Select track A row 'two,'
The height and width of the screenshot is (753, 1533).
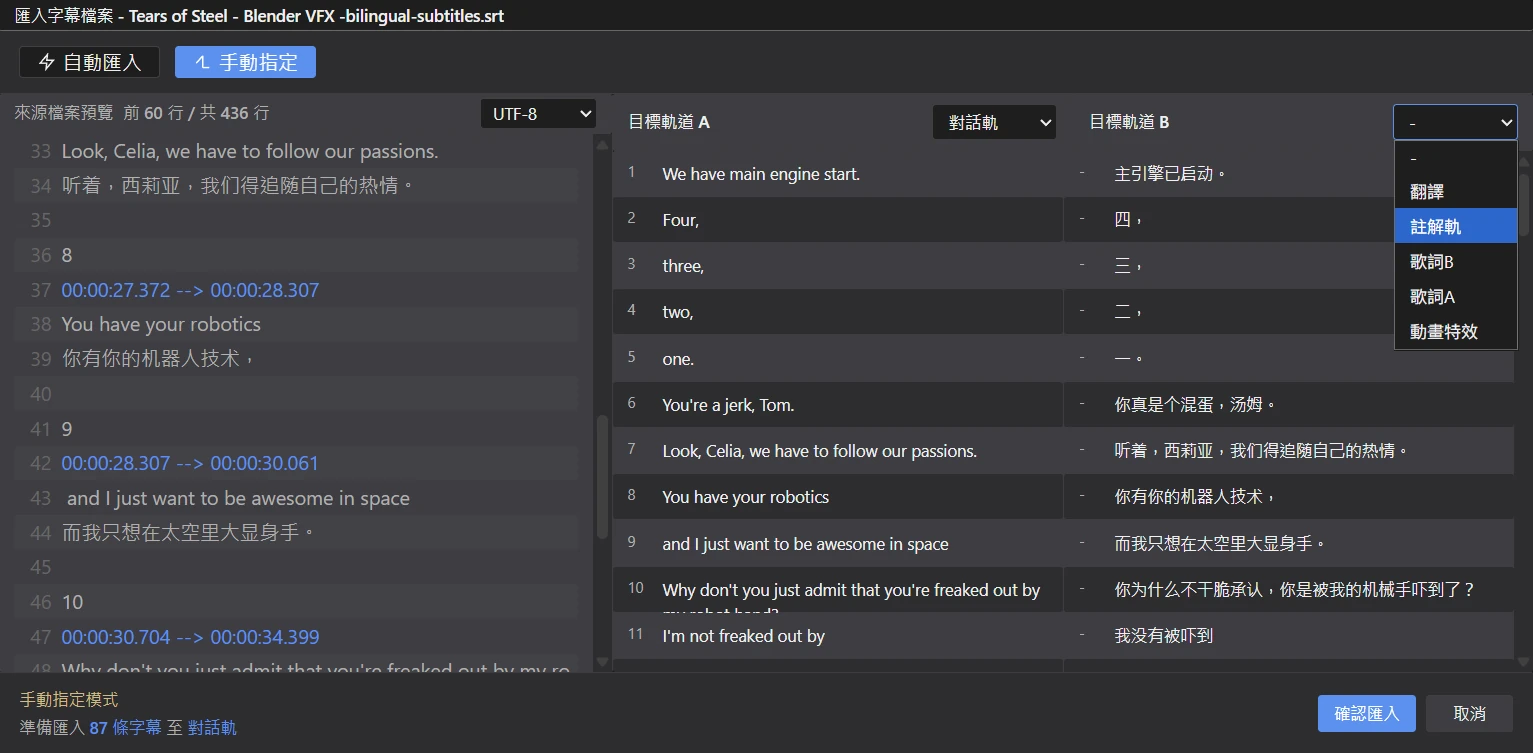[838, 312]
